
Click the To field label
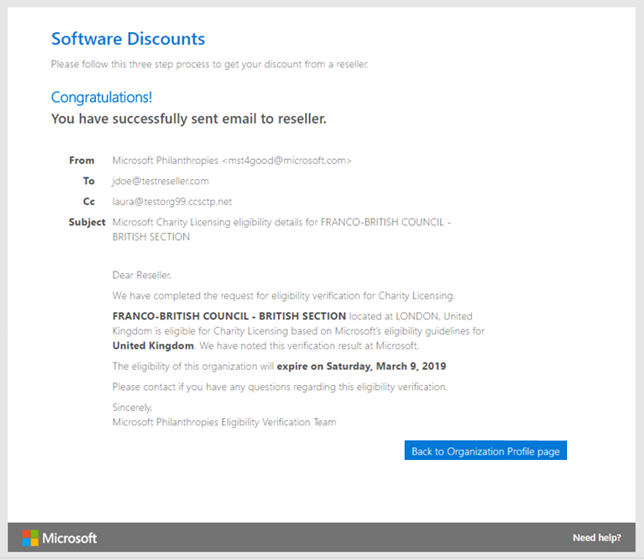(89, 181)
